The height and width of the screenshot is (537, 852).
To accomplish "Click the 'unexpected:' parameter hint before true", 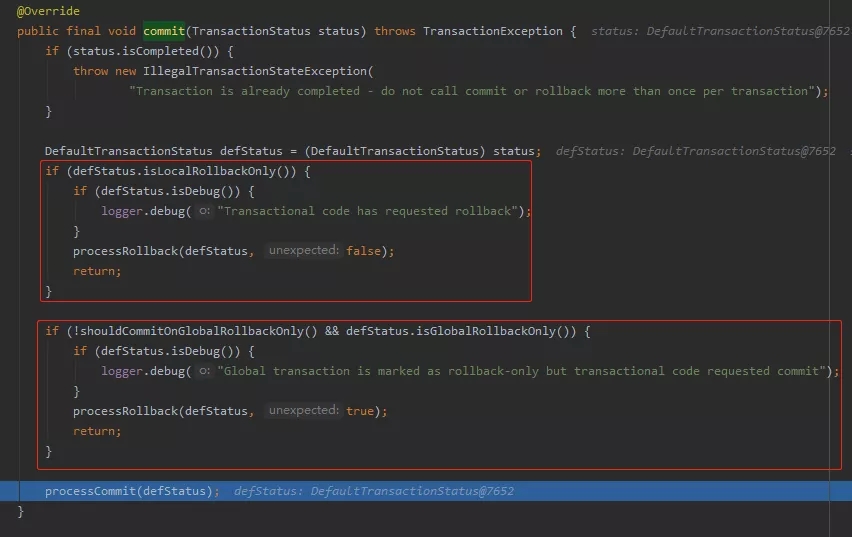I will (303, 410).
